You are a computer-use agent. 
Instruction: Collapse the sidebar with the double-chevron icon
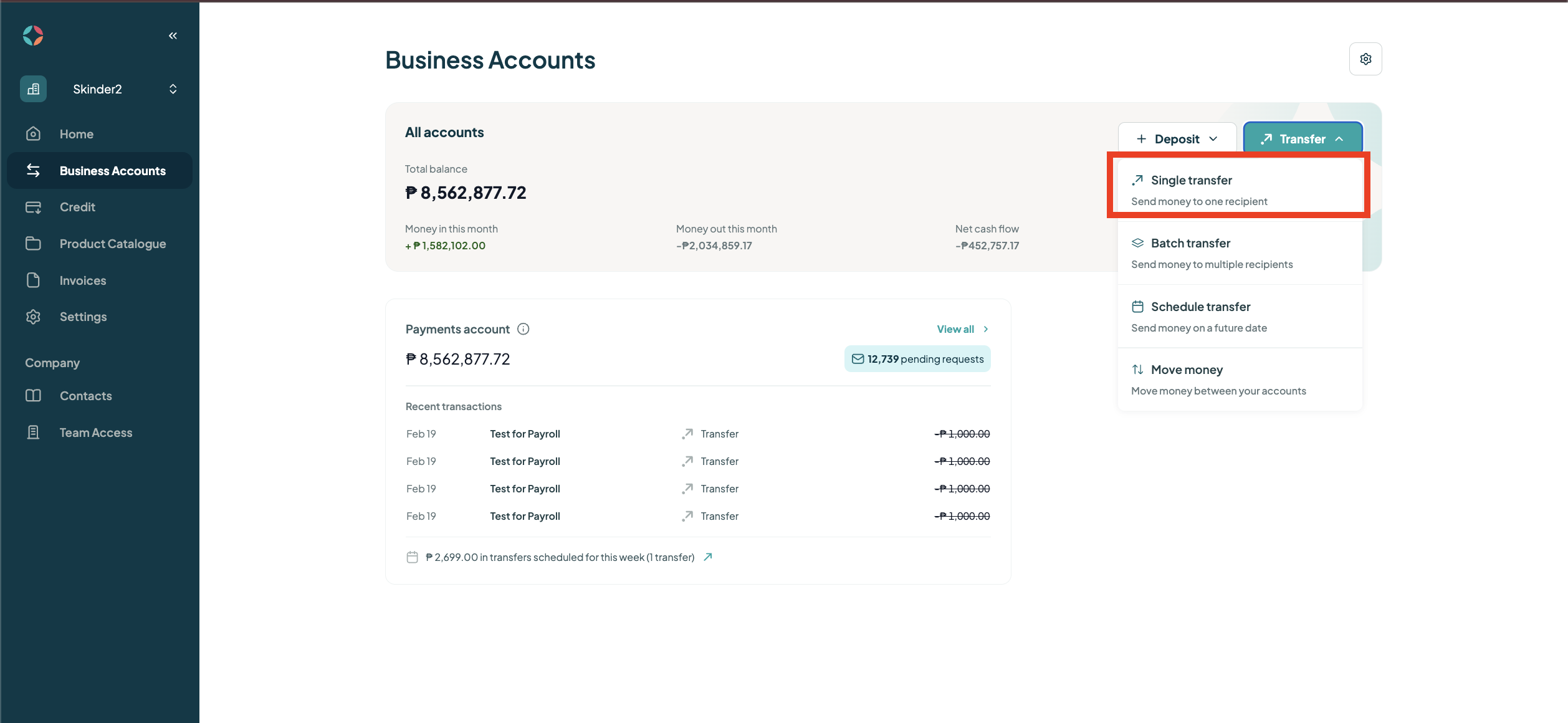point(173,36)
